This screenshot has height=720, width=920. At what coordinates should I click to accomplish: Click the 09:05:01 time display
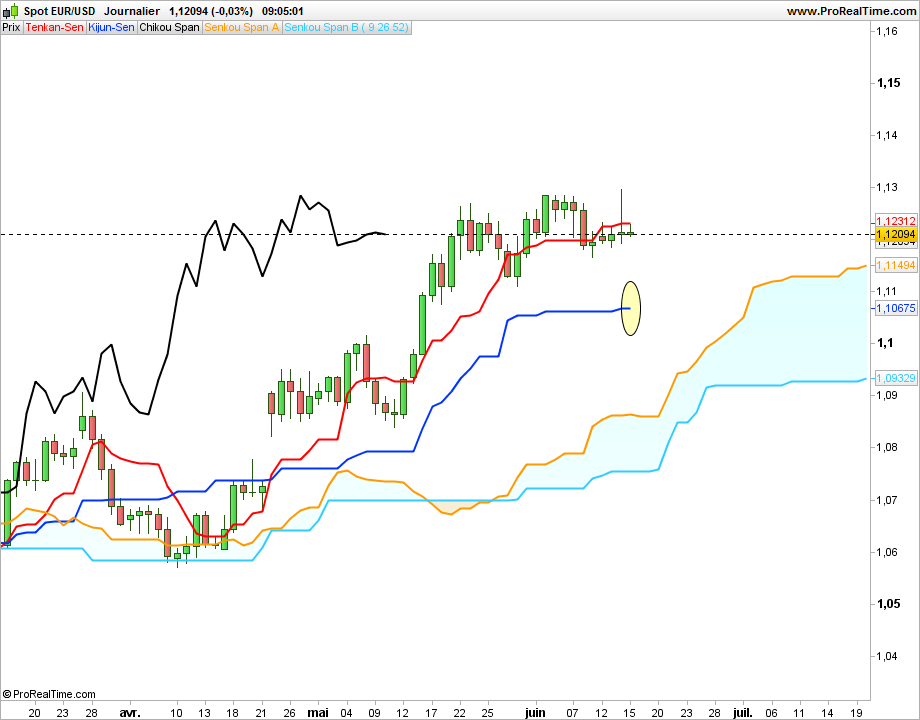[282, 11]
